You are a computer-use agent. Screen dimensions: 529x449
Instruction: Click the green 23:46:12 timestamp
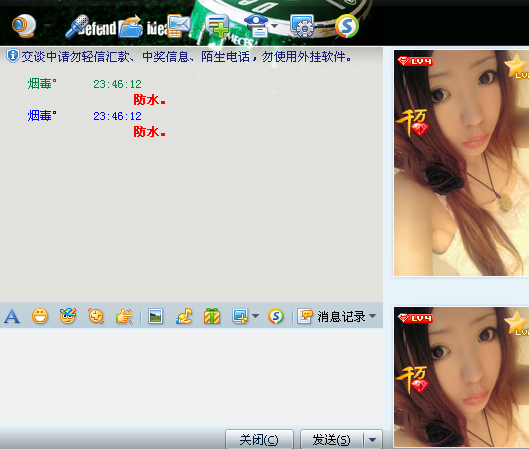click(x=117, y=84)
